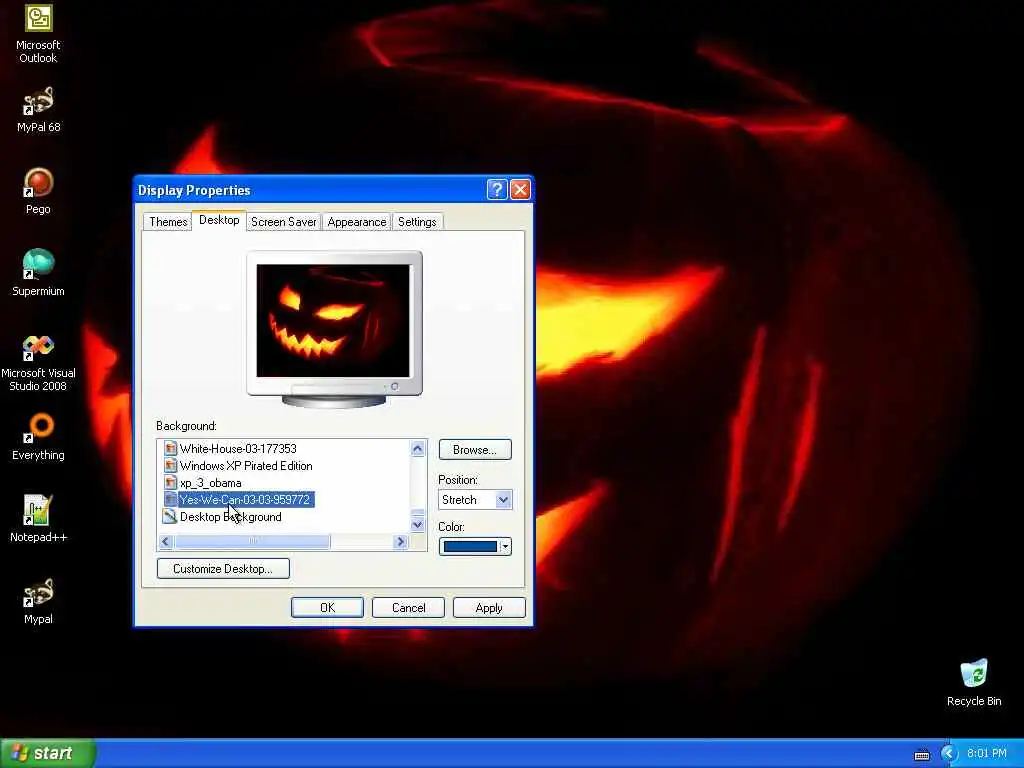
Task: Click the icon beside Desktop Background entry
Action: [x=170, y=516]
